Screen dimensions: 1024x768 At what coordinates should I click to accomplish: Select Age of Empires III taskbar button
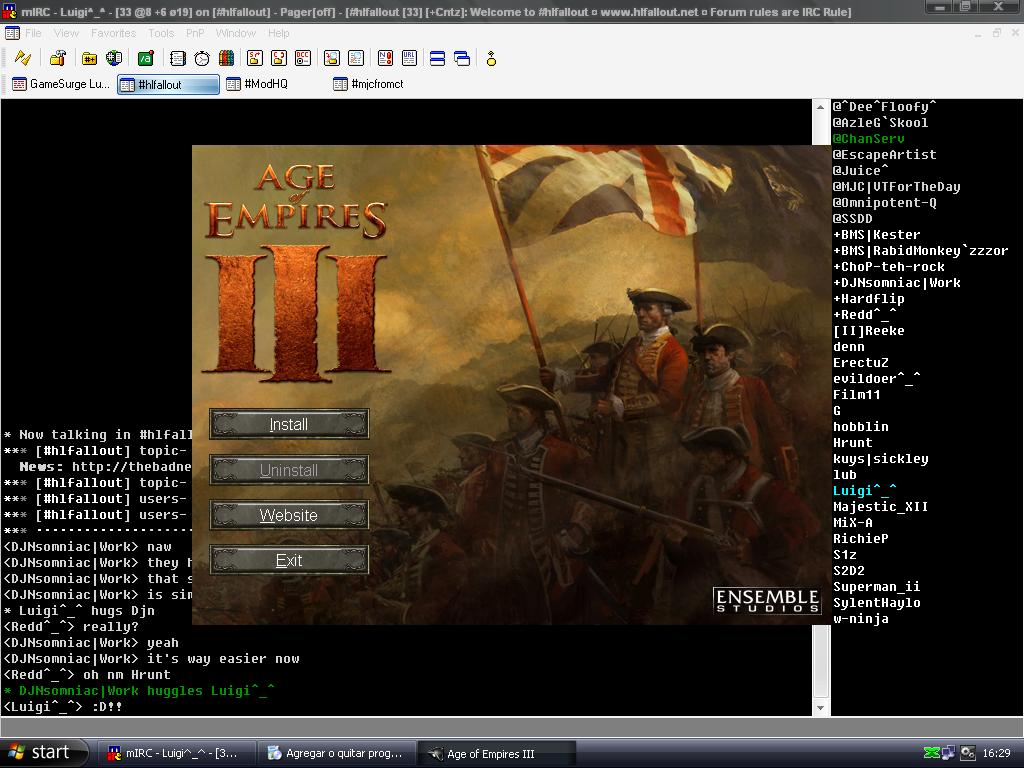coord(496,754)
